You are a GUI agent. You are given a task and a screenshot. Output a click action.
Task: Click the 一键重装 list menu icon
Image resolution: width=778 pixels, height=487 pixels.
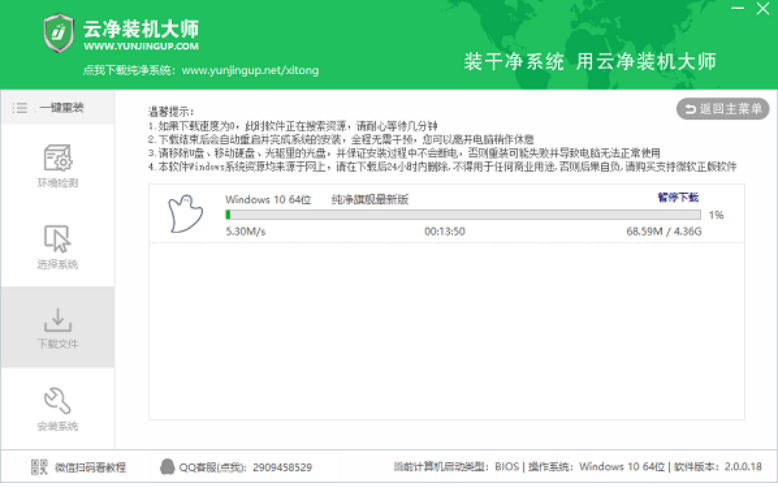20,108
